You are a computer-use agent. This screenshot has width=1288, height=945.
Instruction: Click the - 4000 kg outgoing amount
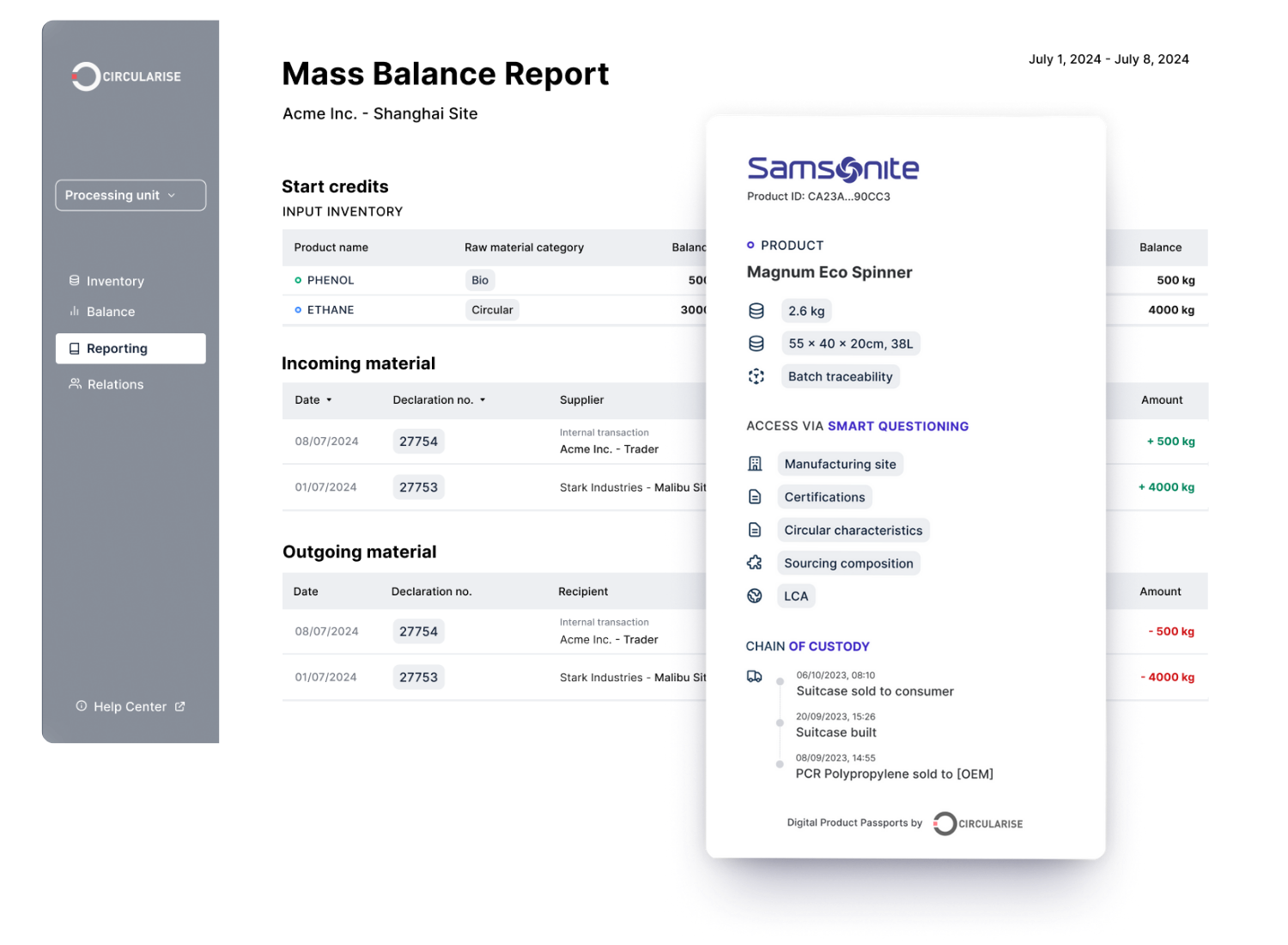[1168, 677]
